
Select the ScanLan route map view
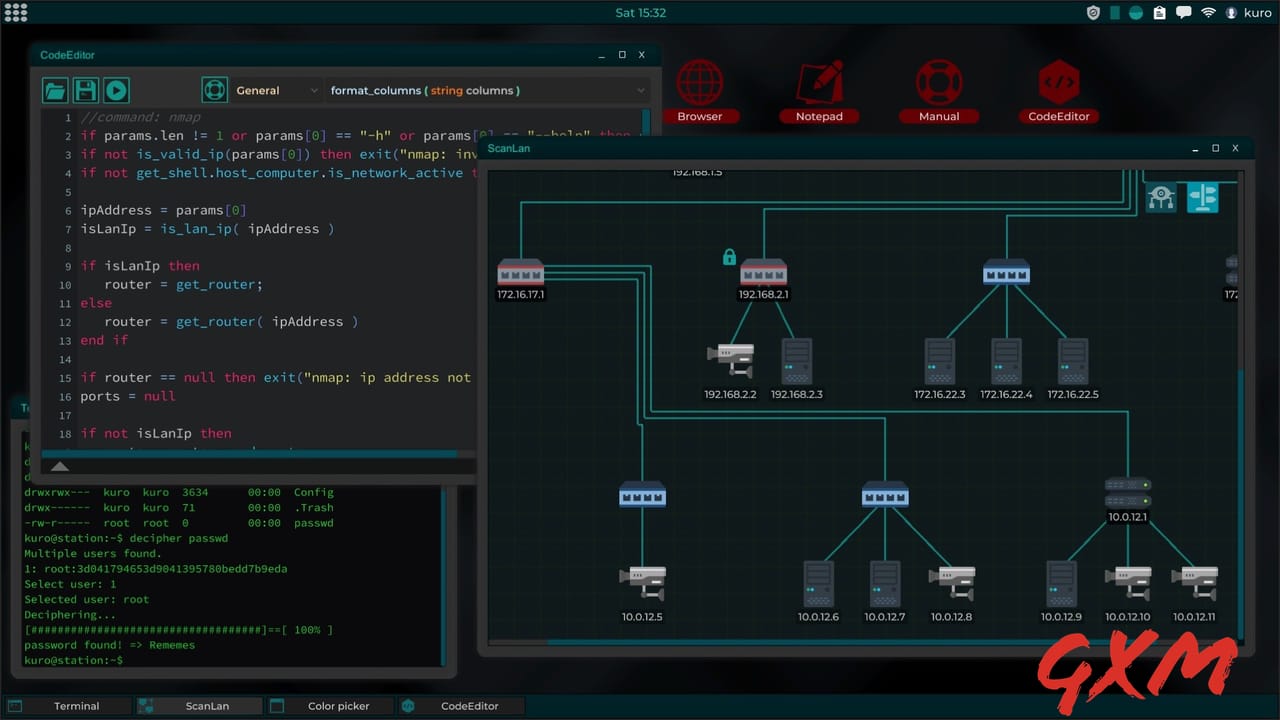click(1203, 198)
